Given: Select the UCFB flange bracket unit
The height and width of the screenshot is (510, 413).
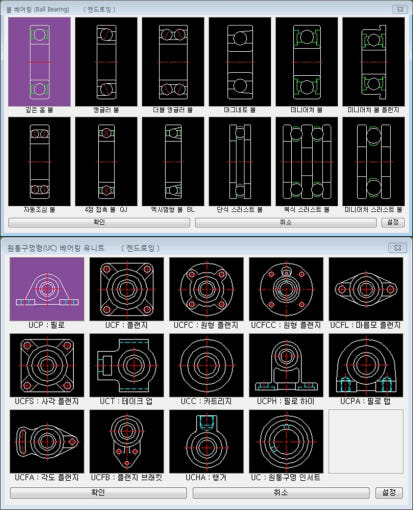Looking at the screenshot, I should 127,442.
